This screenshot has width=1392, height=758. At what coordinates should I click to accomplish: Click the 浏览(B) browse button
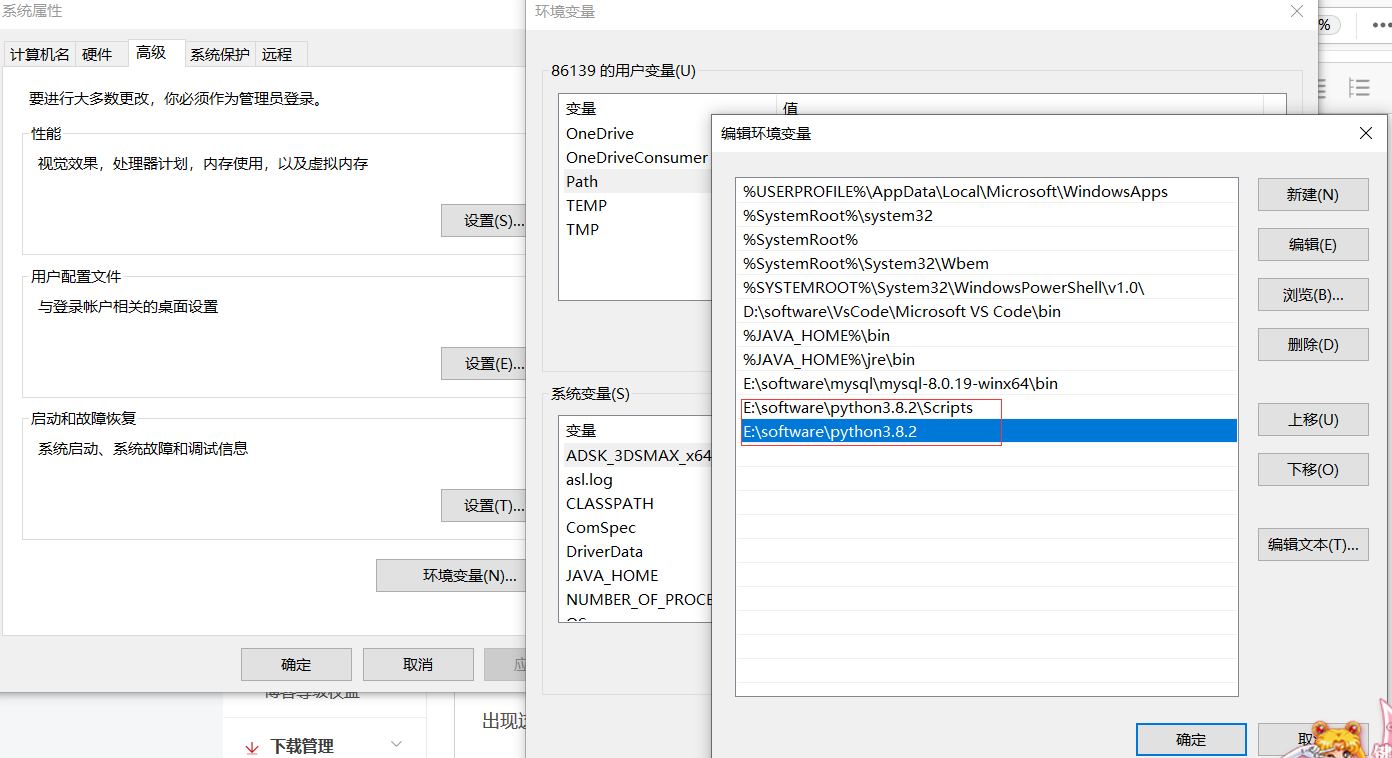pos(1312,294)
